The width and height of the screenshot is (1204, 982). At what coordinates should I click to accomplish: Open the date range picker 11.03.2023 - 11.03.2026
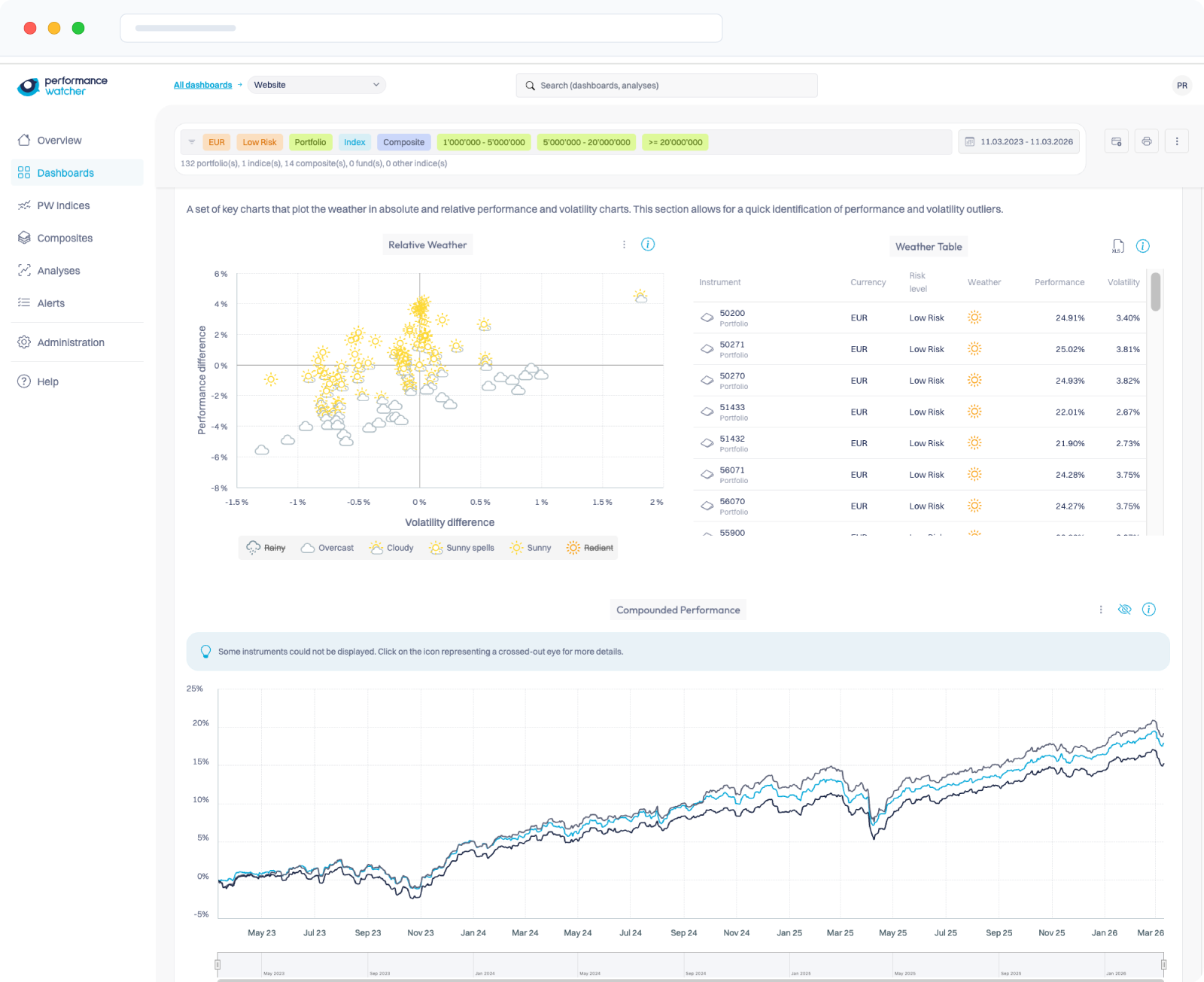1019,142
